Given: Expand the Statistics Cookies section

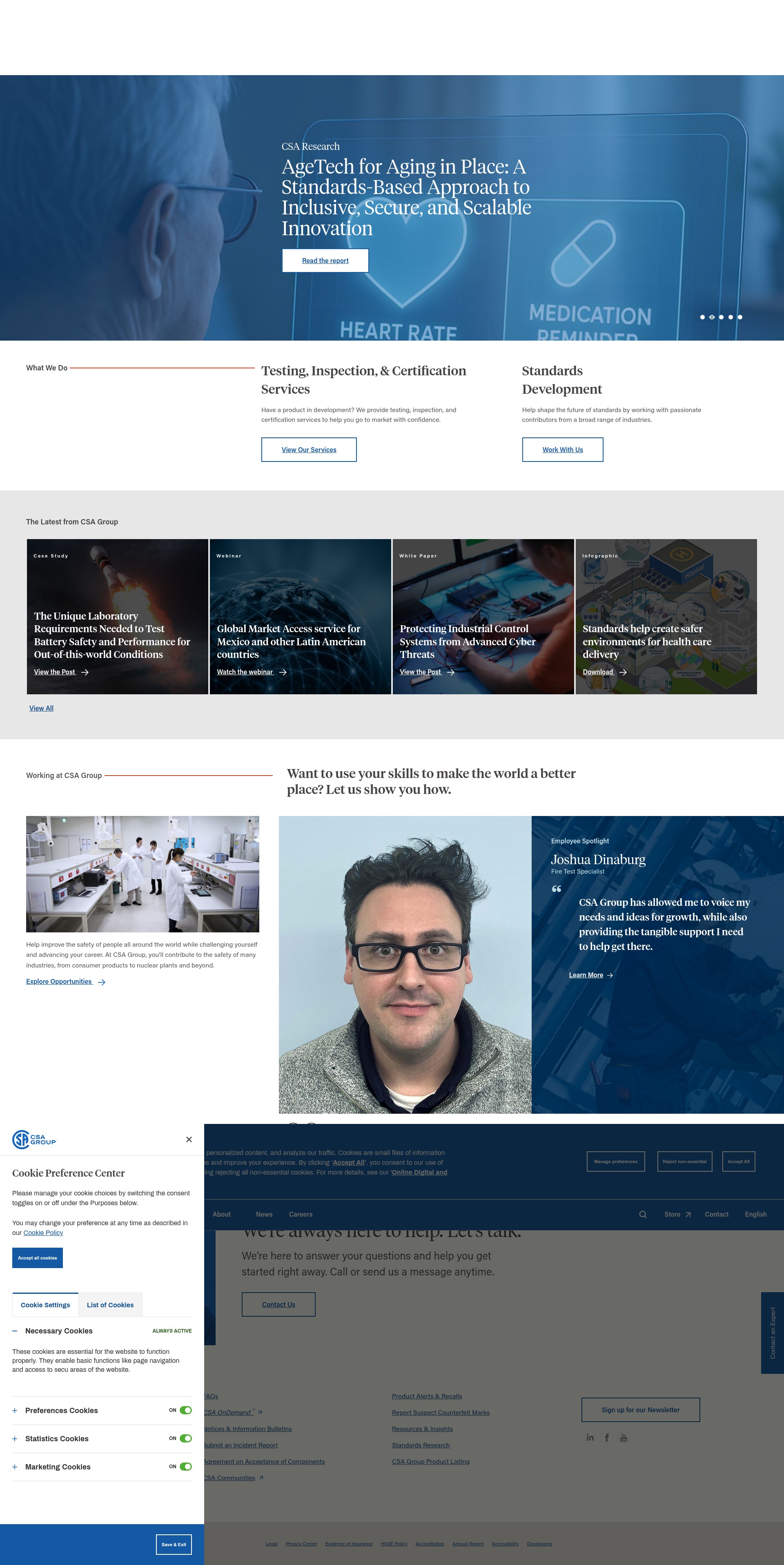Looking at the screenshot, I should (x=15, y=1439).
